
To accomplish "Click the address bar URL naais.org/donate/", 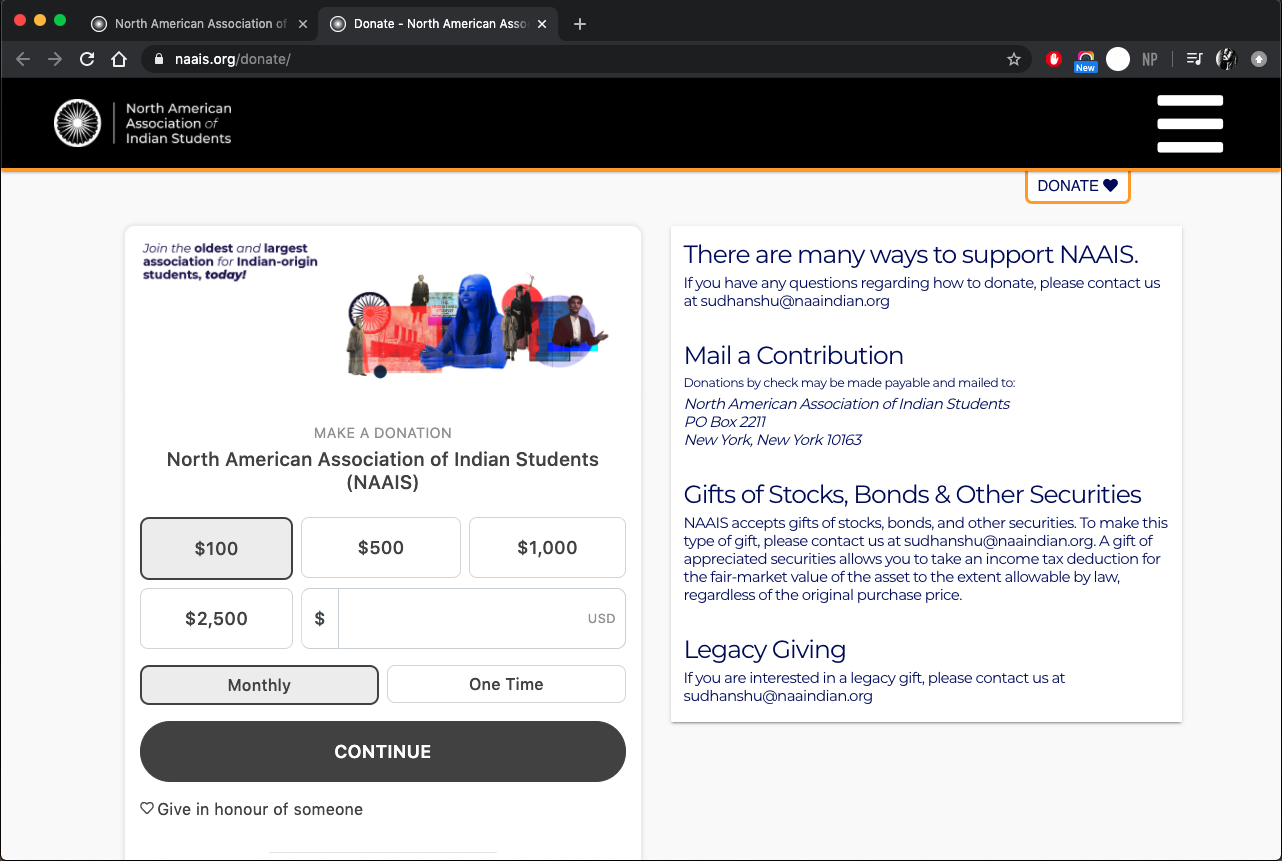I will point(232,59).
